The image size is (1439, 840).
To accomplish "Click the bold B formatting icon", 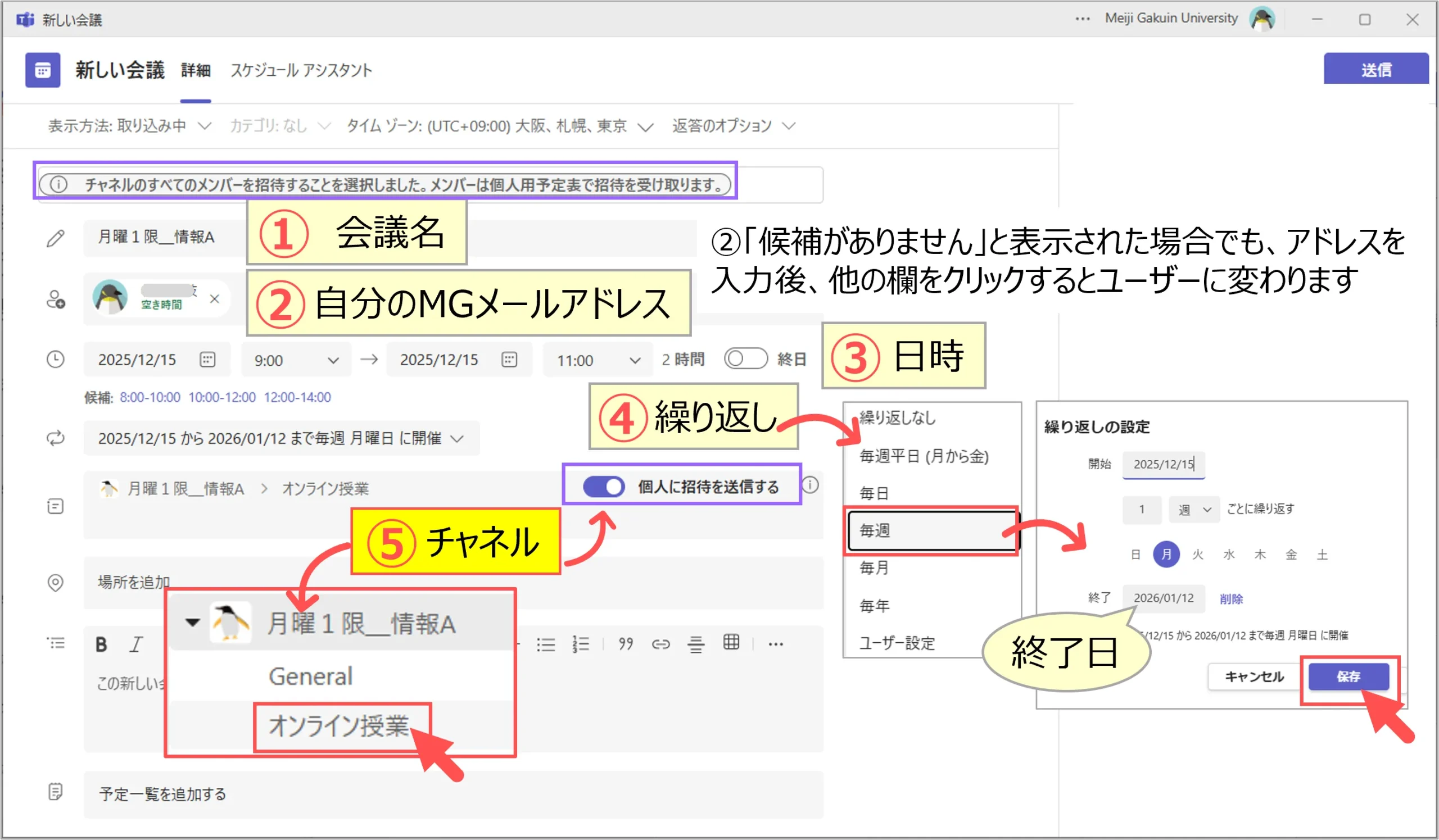I will (x=102, y=644).
